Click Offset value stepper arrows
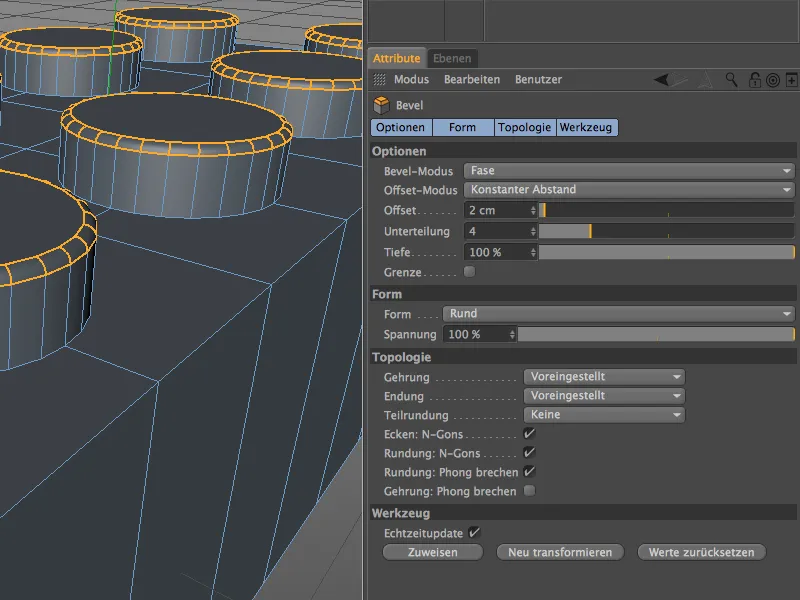The width and height of the screenshot is (800, 600). coord(533,210)
